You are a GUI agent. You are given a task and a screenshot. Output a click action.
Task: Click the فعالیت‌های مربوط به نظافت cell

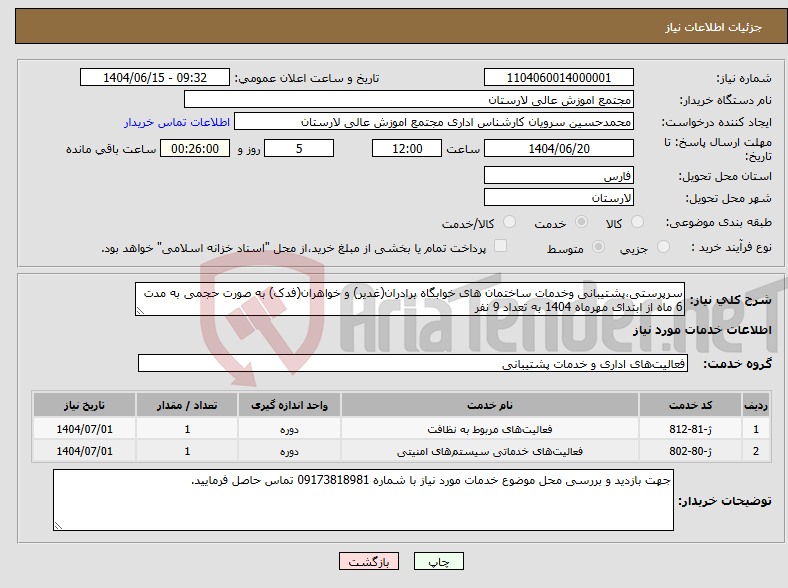[x=489, y=429]
